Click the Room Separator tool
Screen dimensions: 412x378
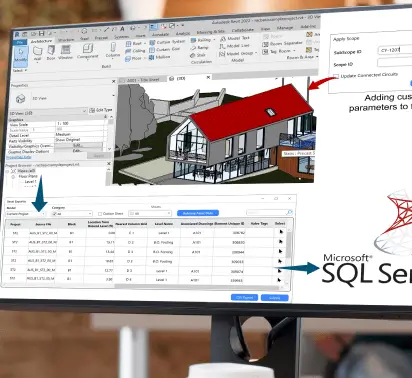(282, 44)
